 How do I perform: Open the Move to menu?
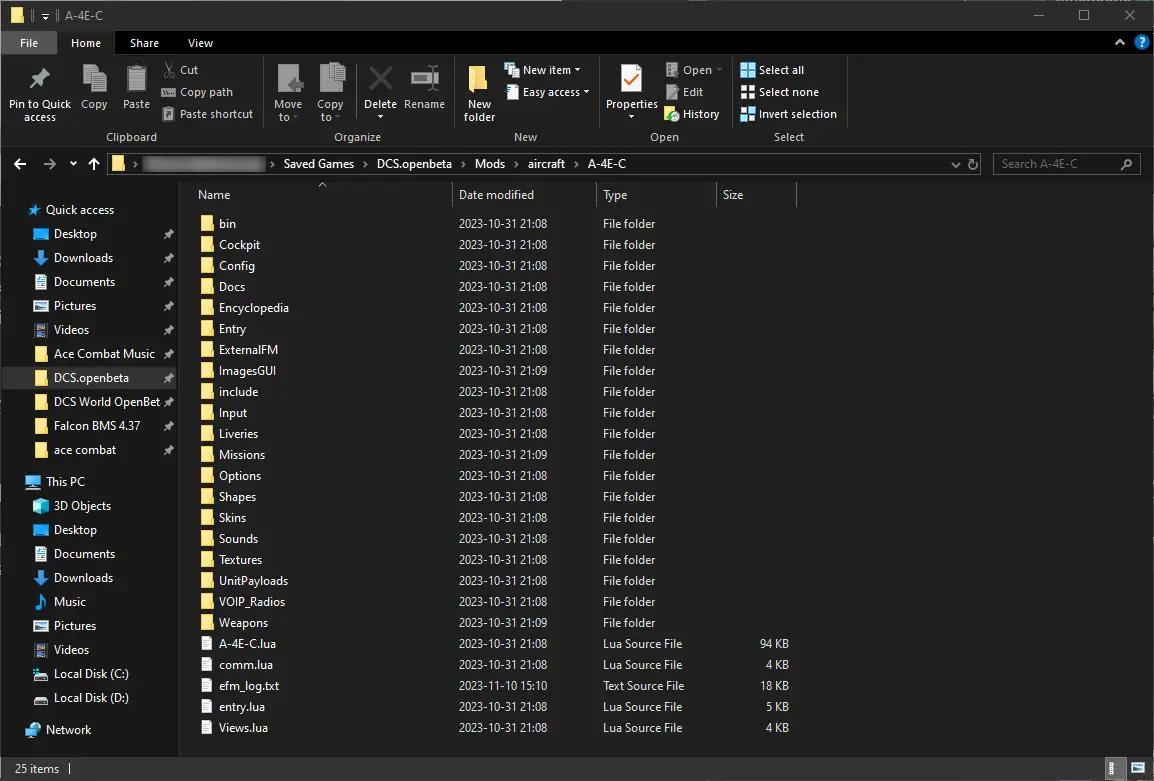pyautogui.click(x=288, y=92)
